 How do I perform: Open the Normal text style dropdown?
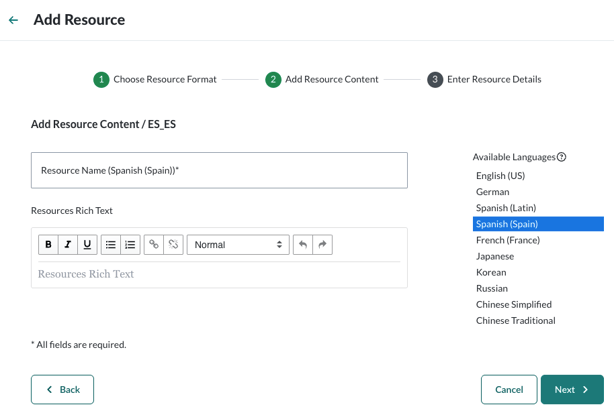(238, 245)
